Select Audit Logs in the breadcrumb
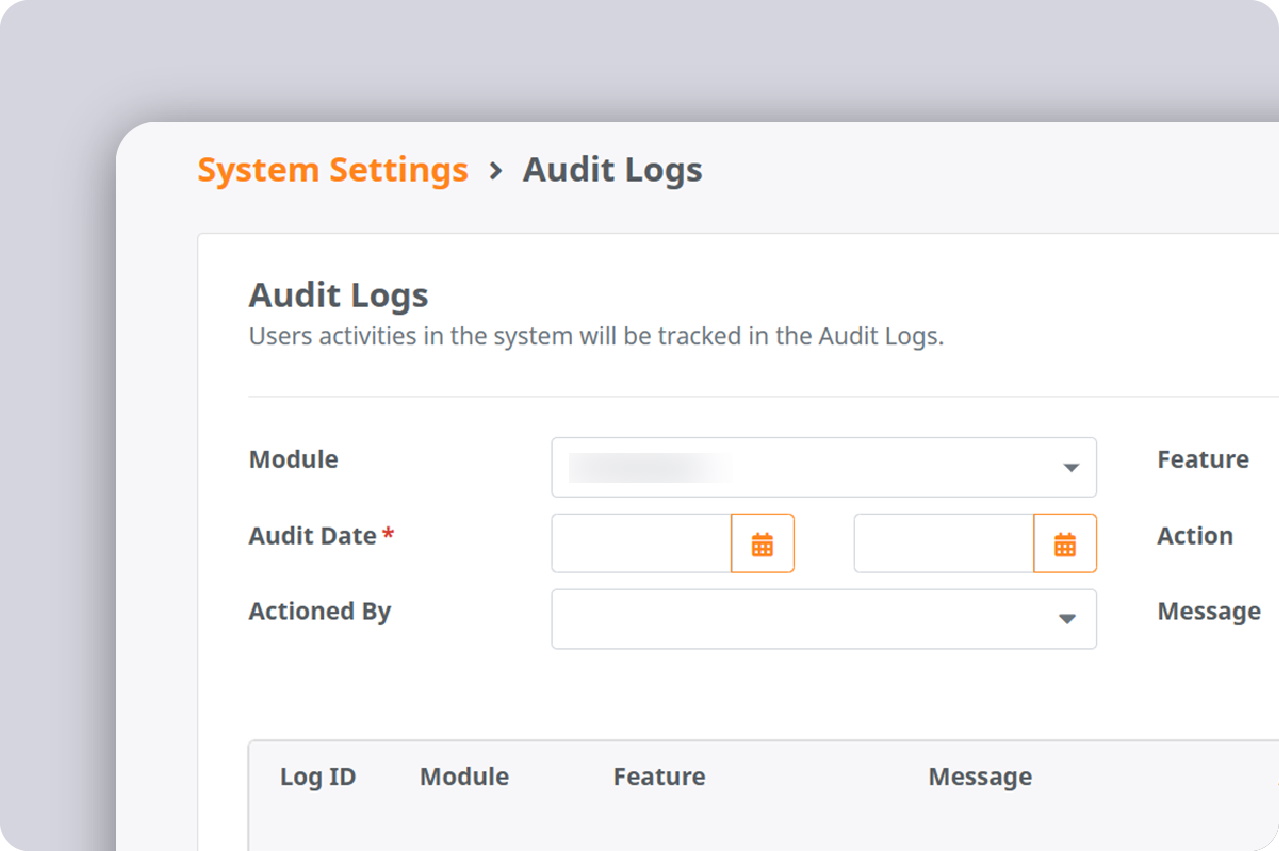 (612, 170)
